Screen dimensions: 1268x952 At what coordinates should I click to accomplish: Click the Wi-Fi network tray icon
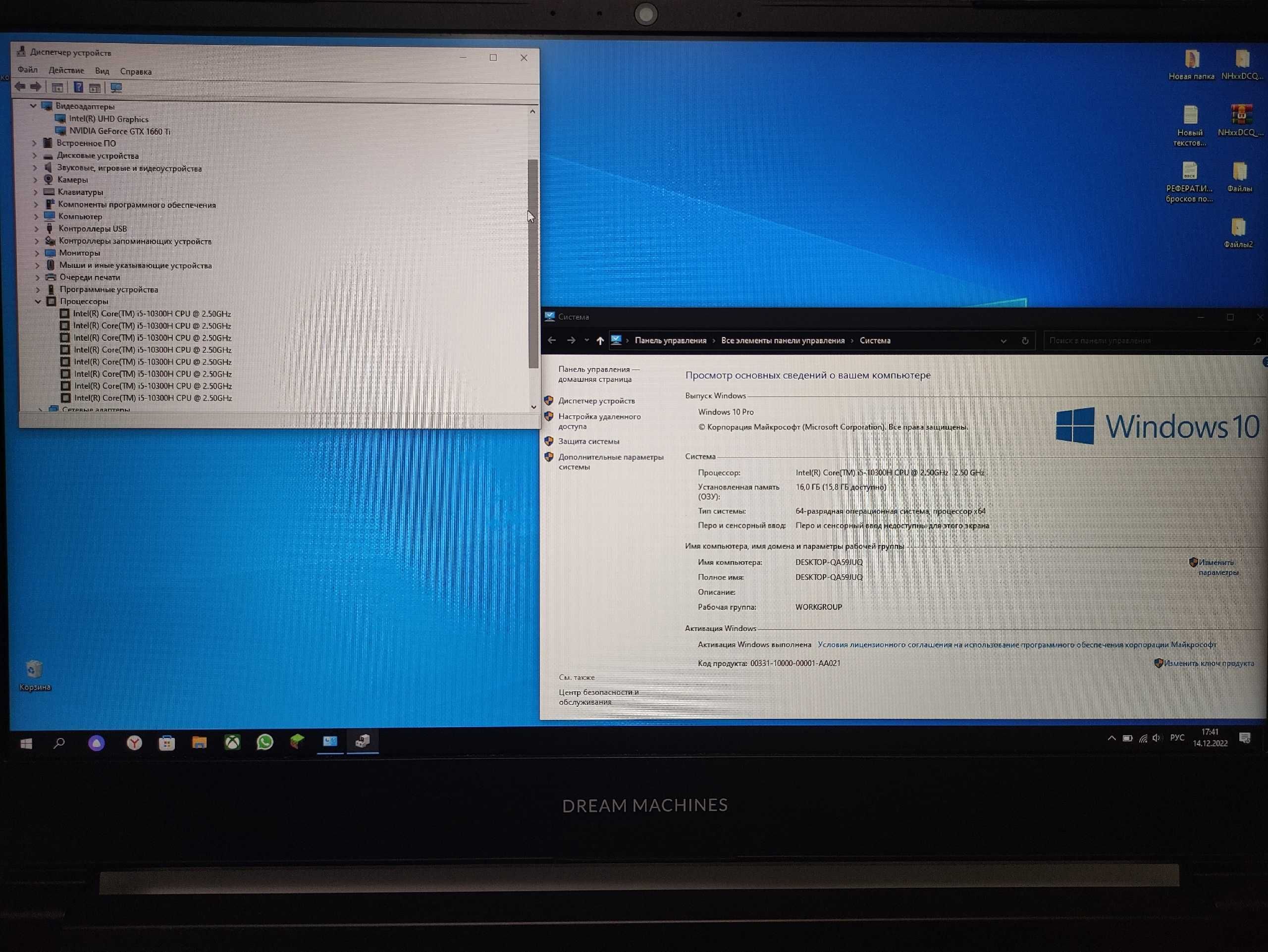(1143, 738)
